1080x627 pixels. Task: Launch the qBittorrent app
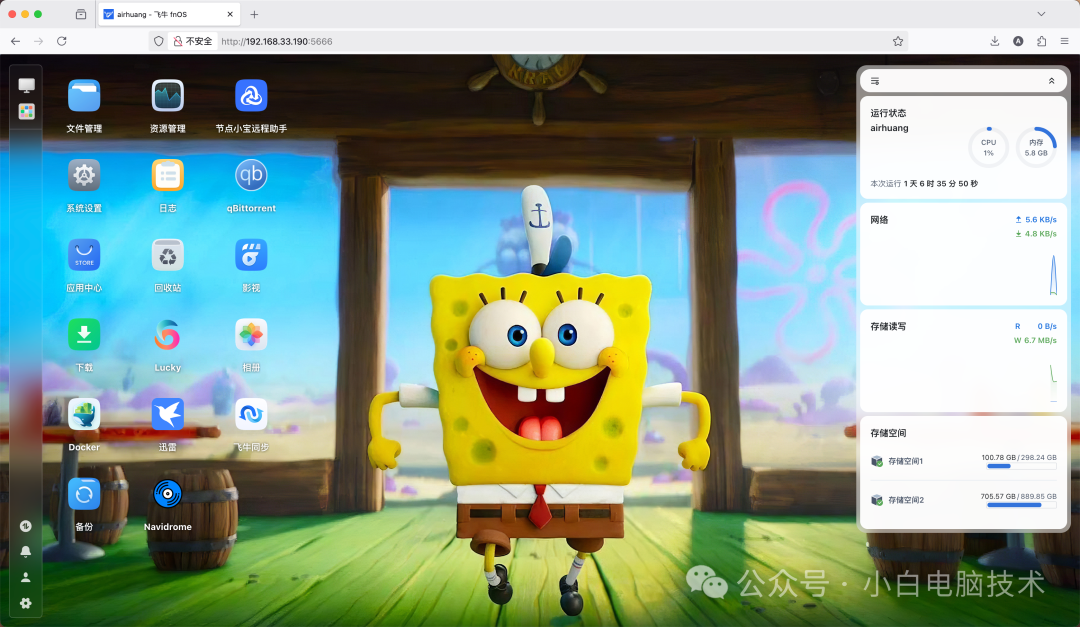point(251,176)
